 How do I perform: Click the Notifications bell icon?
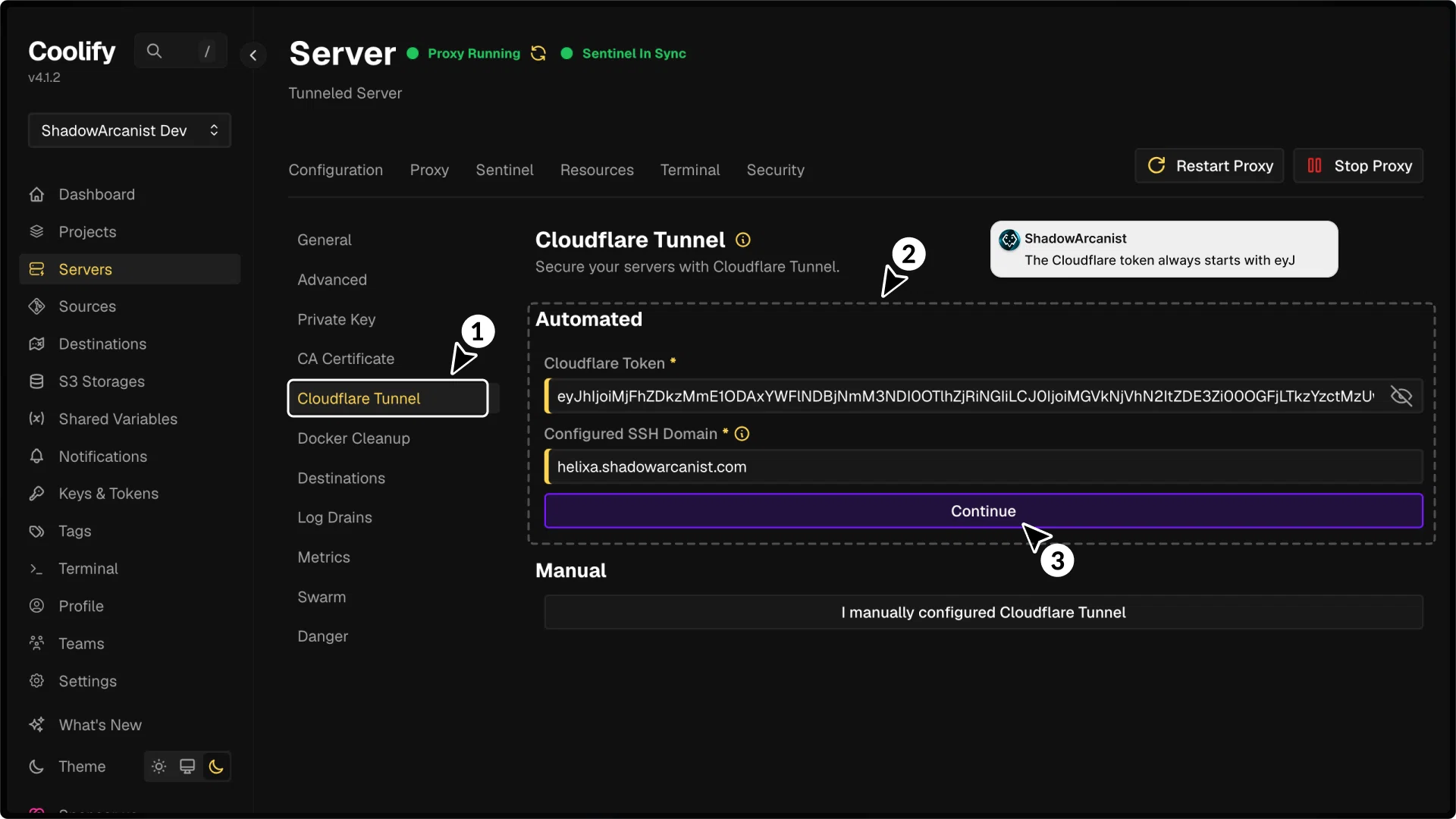(x=36, y=457)
